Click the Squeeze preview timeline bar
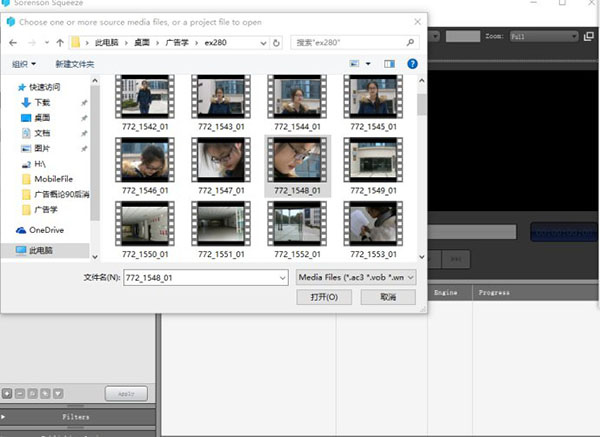 tap(472, 232)
